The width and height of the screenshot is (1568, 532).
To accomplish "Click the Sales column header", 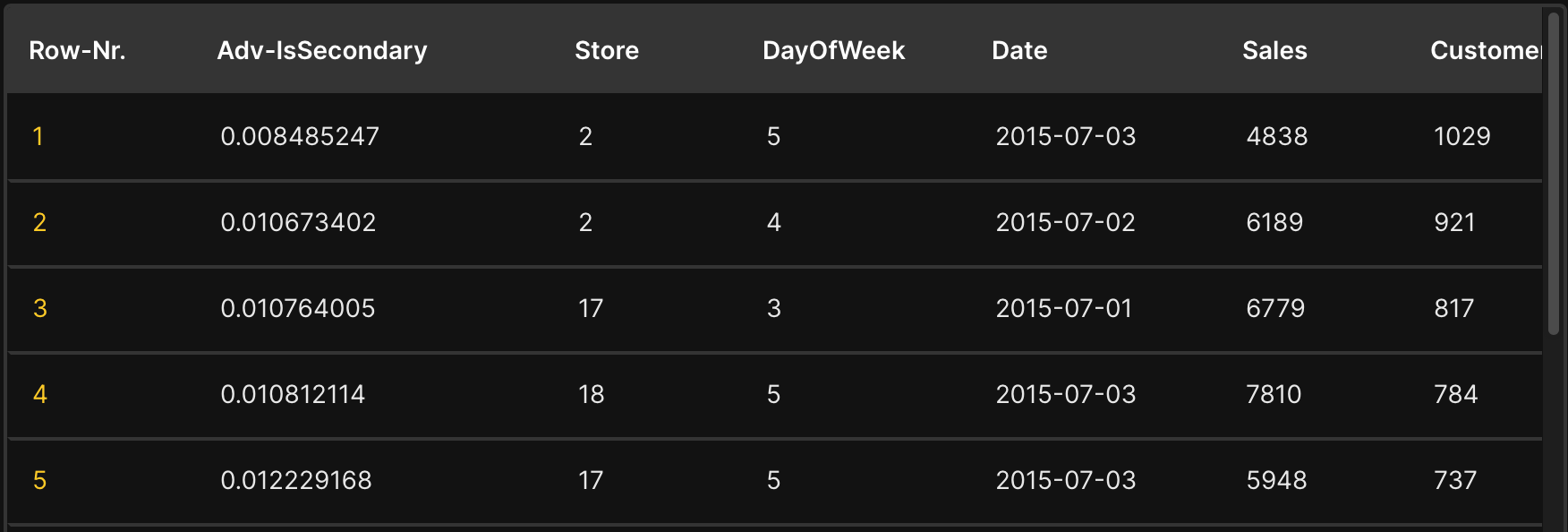I will coord(1274,51).
